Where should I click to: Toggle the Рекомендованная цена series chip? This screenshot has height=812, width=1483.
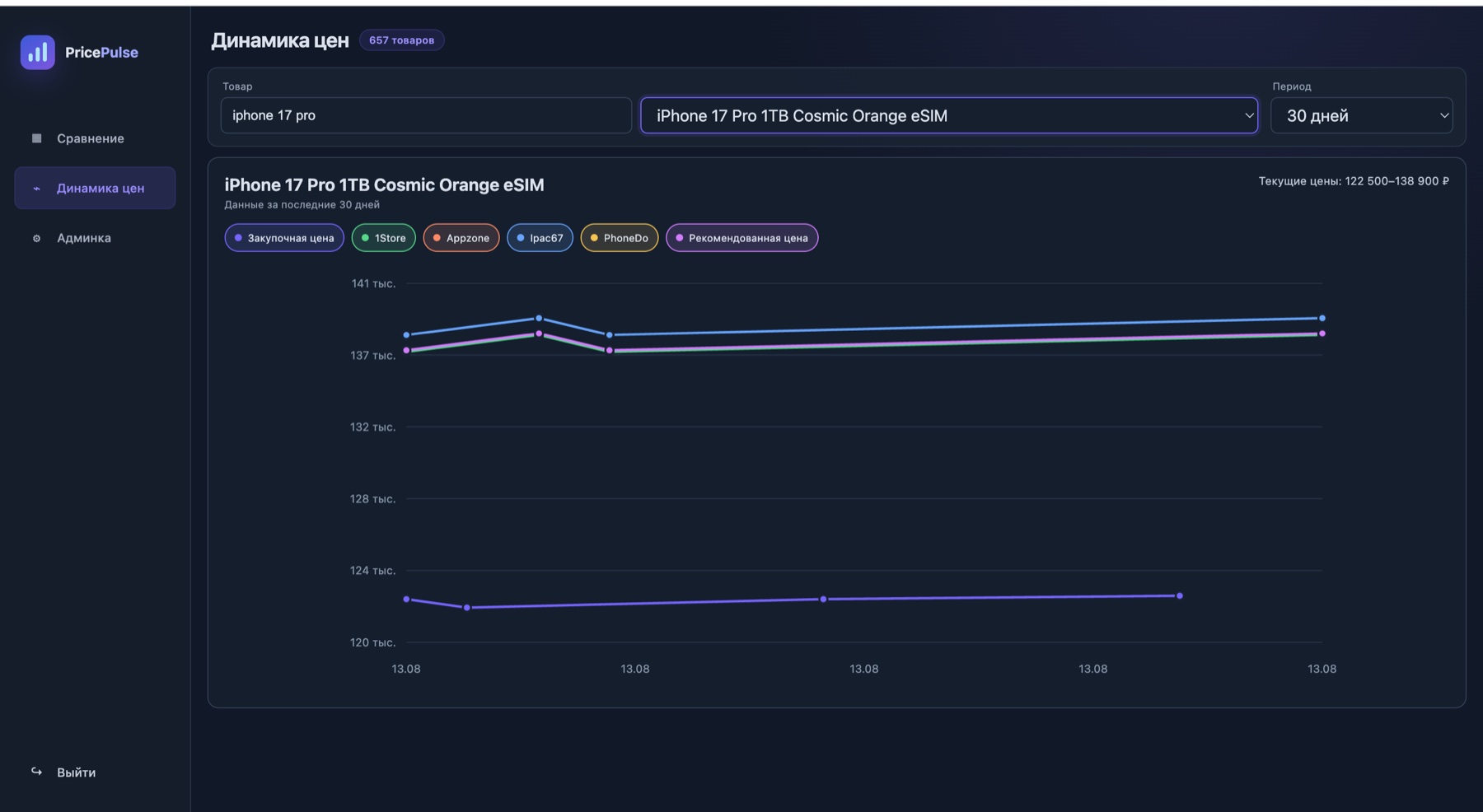pos(741,238)
